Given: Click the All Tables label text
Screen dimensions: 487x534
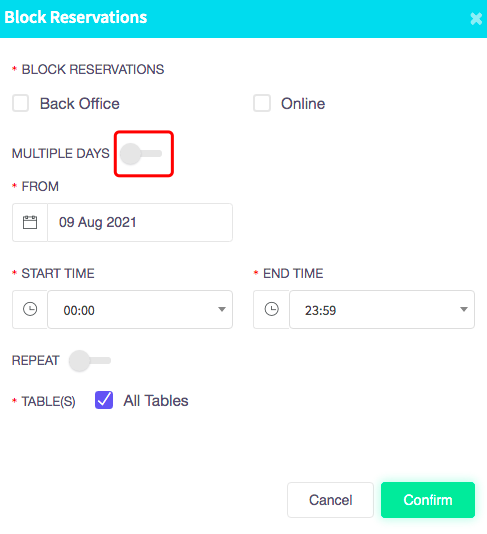Looking at the screenshot, I should [x=156, y=400].
